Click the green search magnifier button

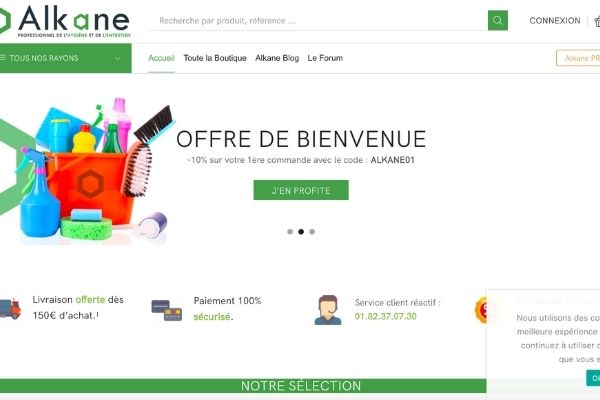coord(497,20)
